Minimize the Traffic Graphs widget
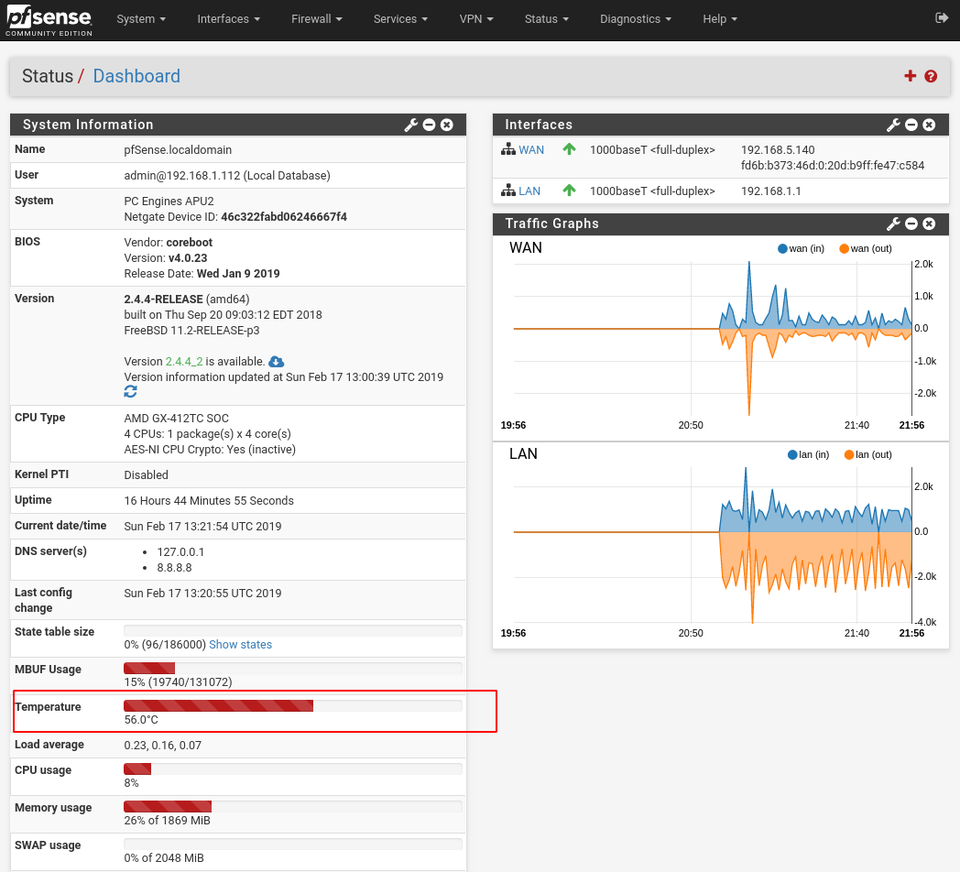 (911, 224)
